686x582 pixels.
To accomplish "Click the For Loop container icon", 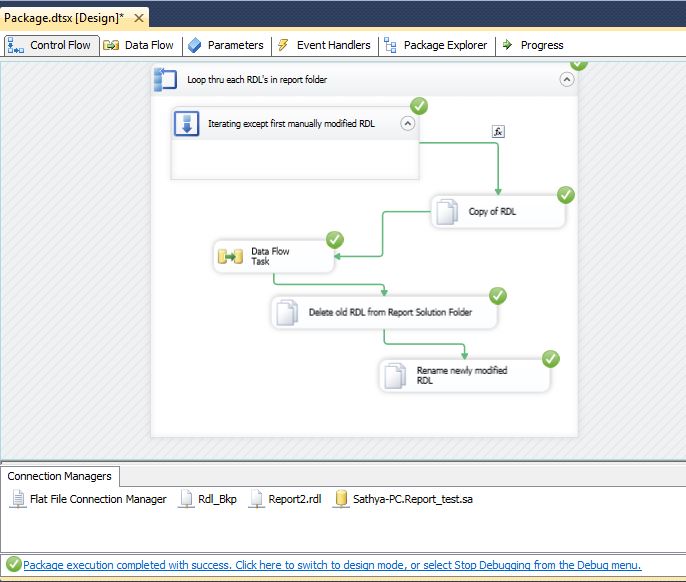I will pyautogui.click(x=186, y=124).
